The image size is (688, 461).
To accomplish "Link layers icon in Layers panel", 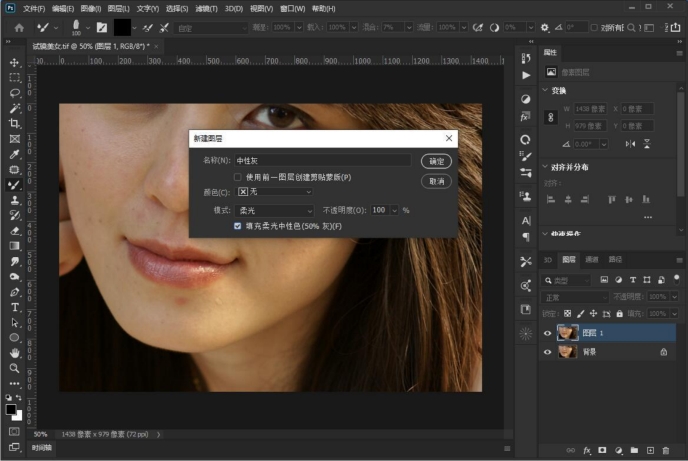I will coord(570,450).
